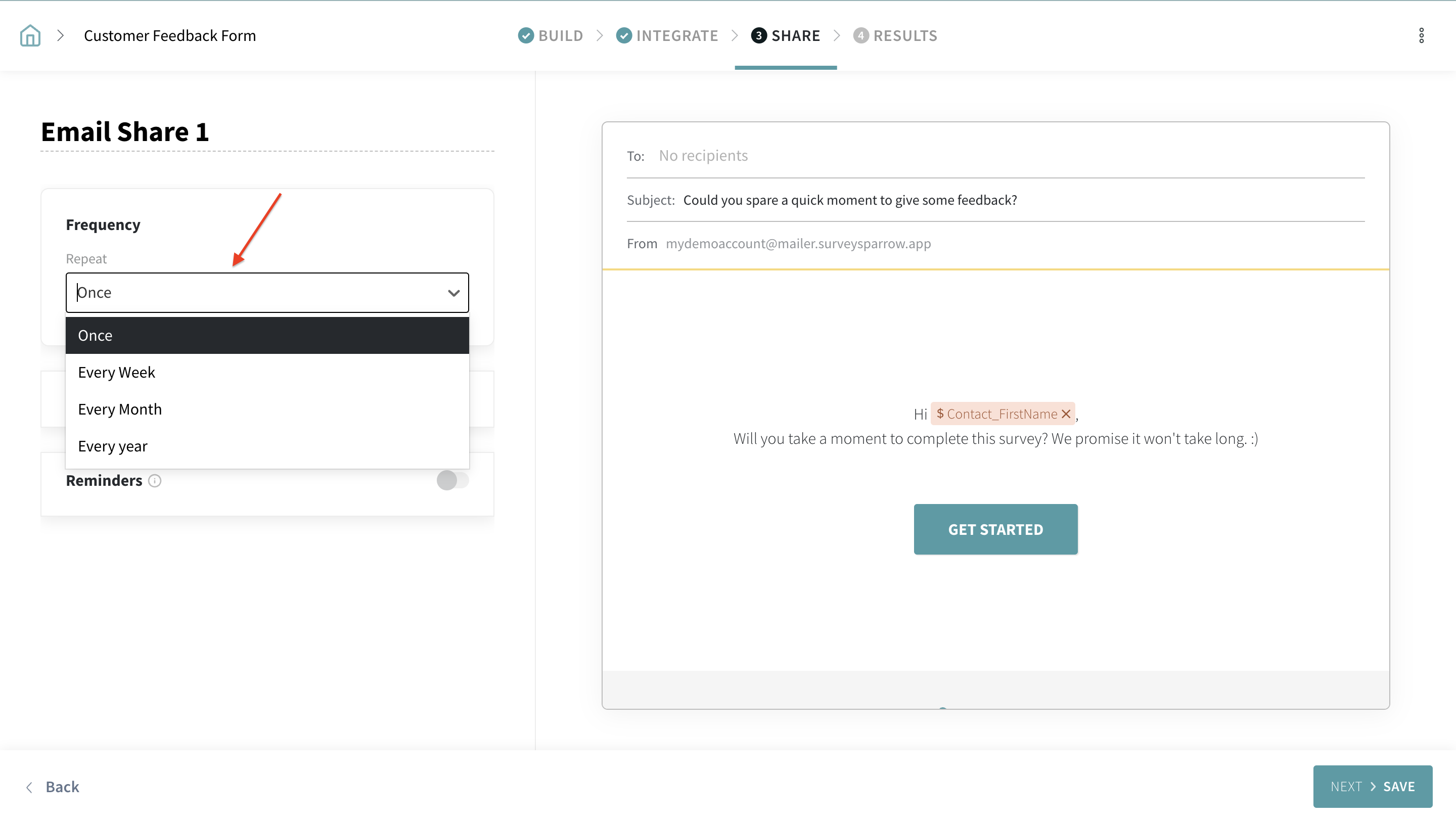Pick Every year frequency option
The height and width of the screenshot is (822, 1456).
pyautogui.click(x=112, y=446)
